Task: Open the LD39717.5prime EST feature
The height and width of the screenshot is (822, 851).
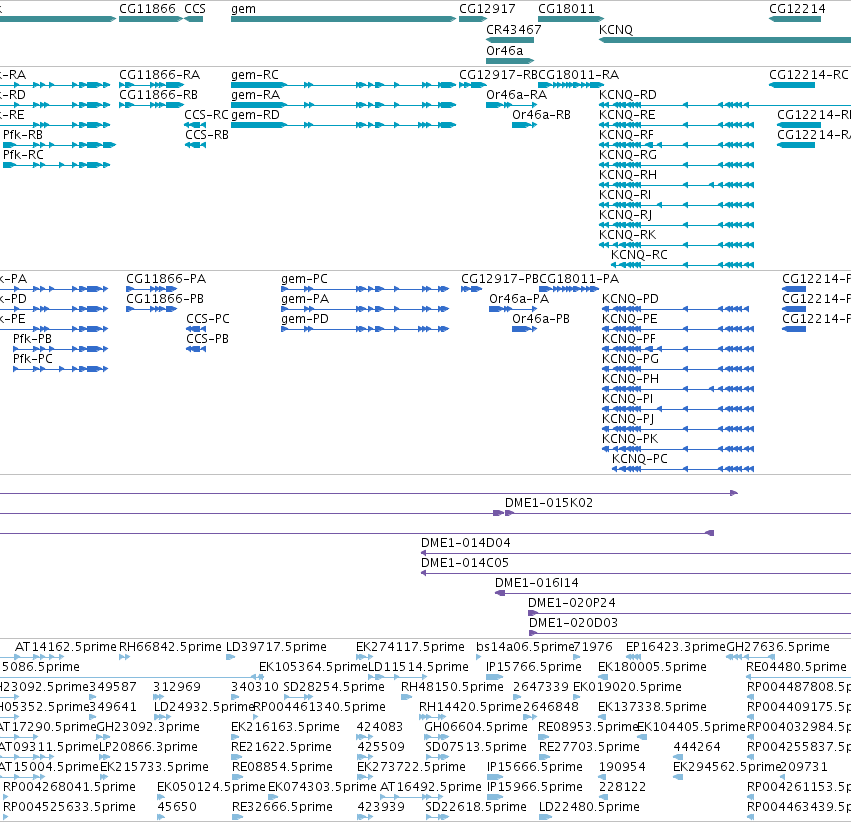Action: coord(231,657)
